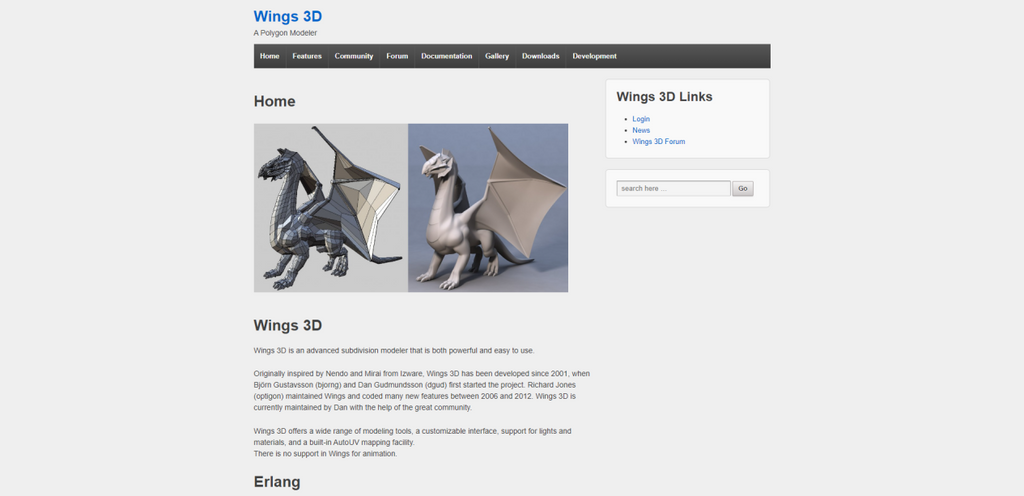Viewport: 1024px width, 496px height.
Task: Open the News link
Action: click(641, 130)
